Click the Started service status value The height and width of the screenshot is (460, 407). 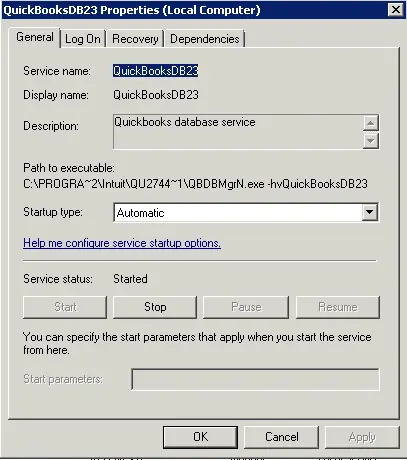tap(130, 279)
